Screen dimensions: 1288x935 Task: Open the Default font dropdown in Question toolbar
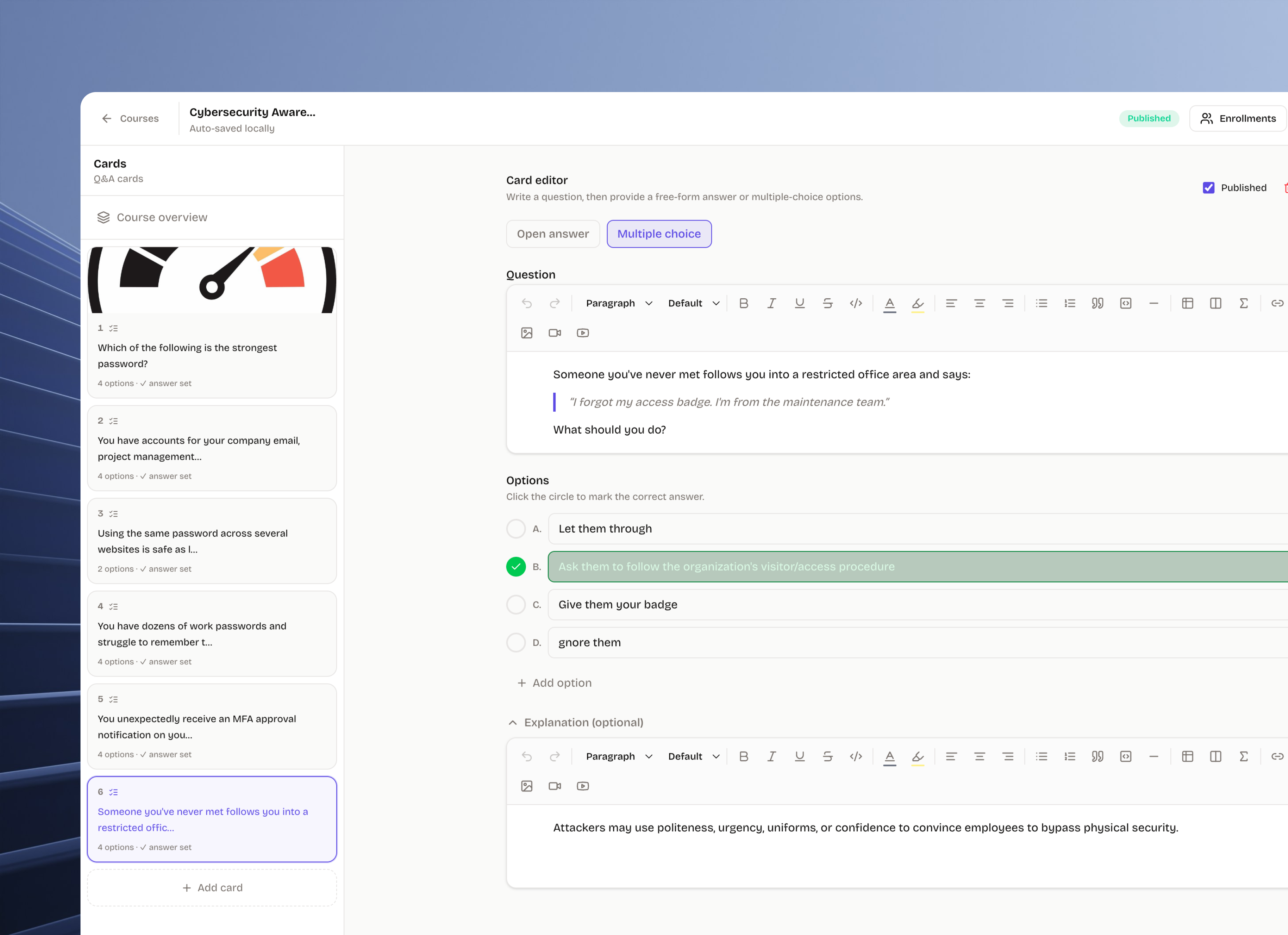694,303
